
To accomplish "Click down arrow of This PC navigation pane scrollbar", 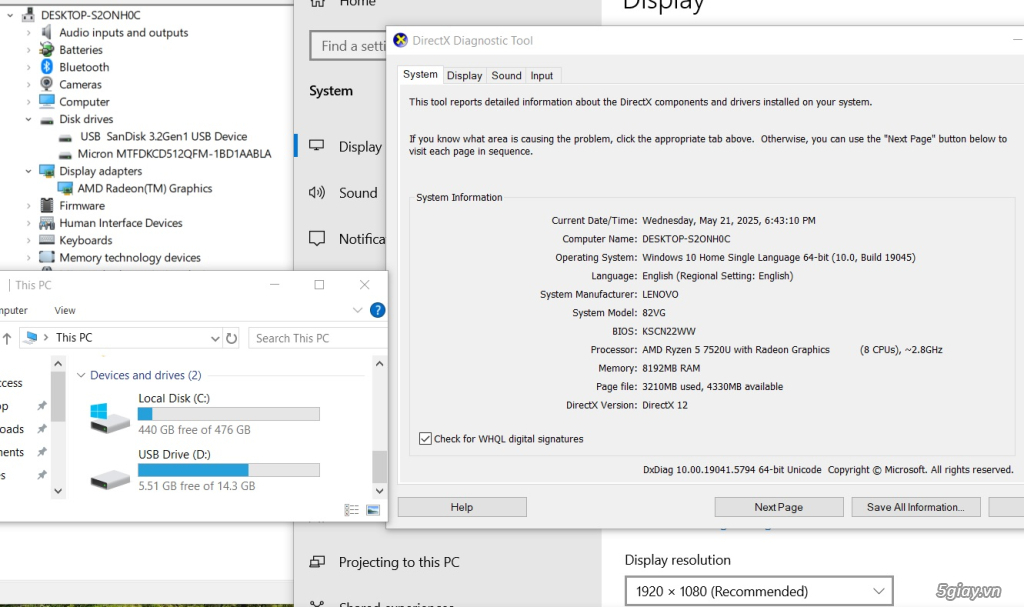I will tap(58, 491).
